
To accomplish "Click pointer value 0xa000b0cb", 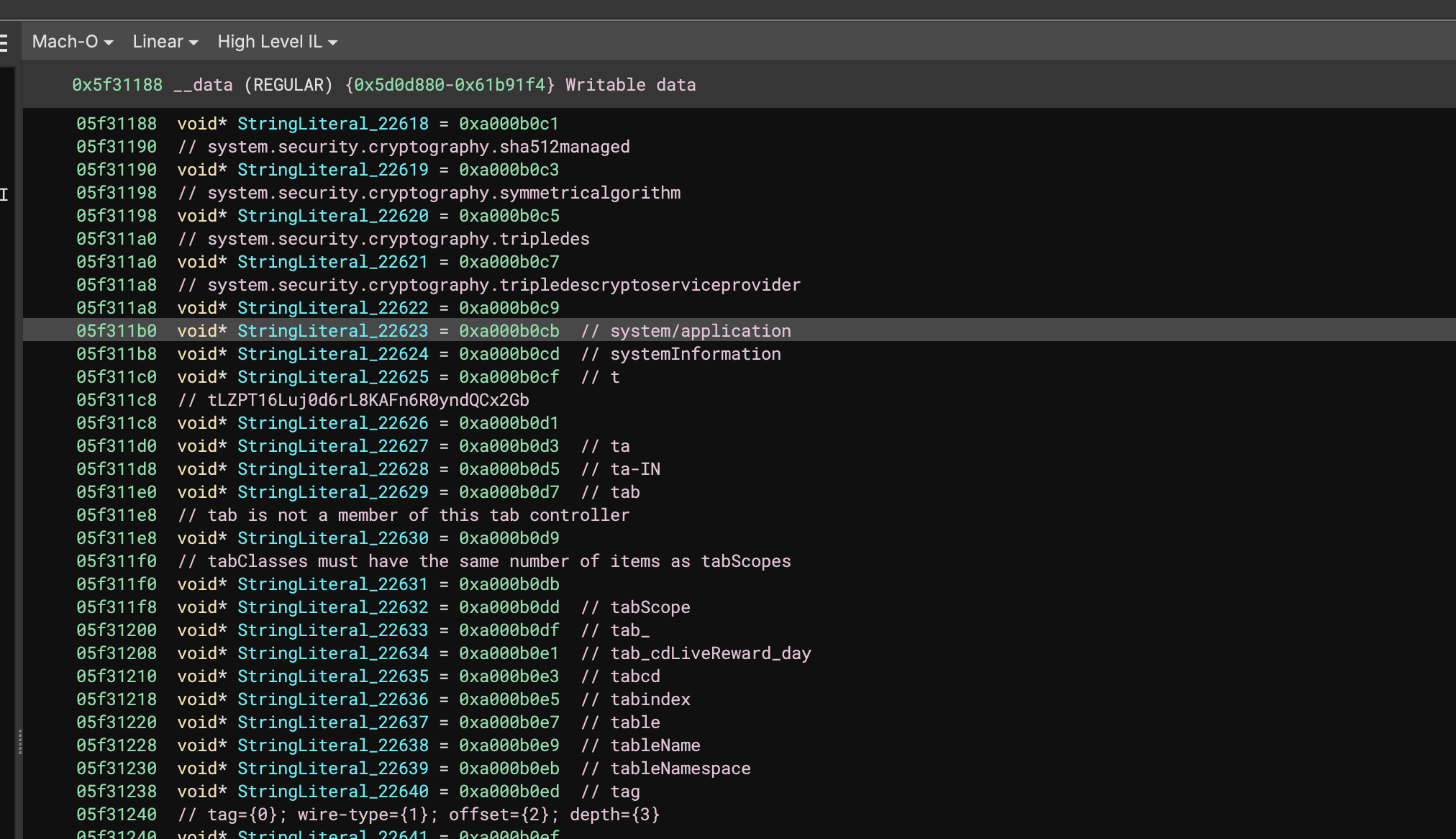I will (509, 331).
